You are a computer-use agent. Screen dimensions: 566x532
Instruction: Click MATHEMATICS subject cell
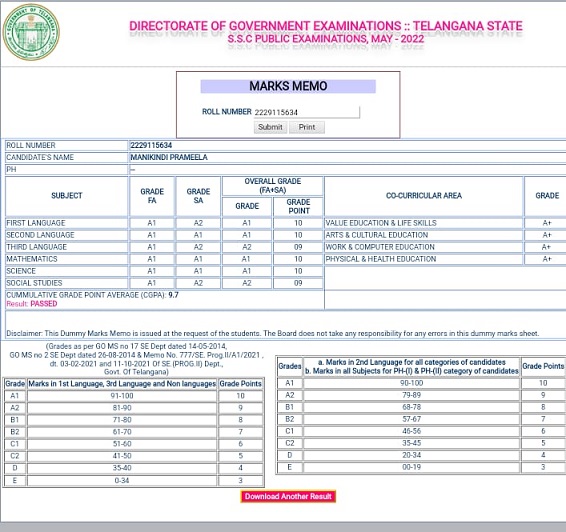[x=66, y=259]
